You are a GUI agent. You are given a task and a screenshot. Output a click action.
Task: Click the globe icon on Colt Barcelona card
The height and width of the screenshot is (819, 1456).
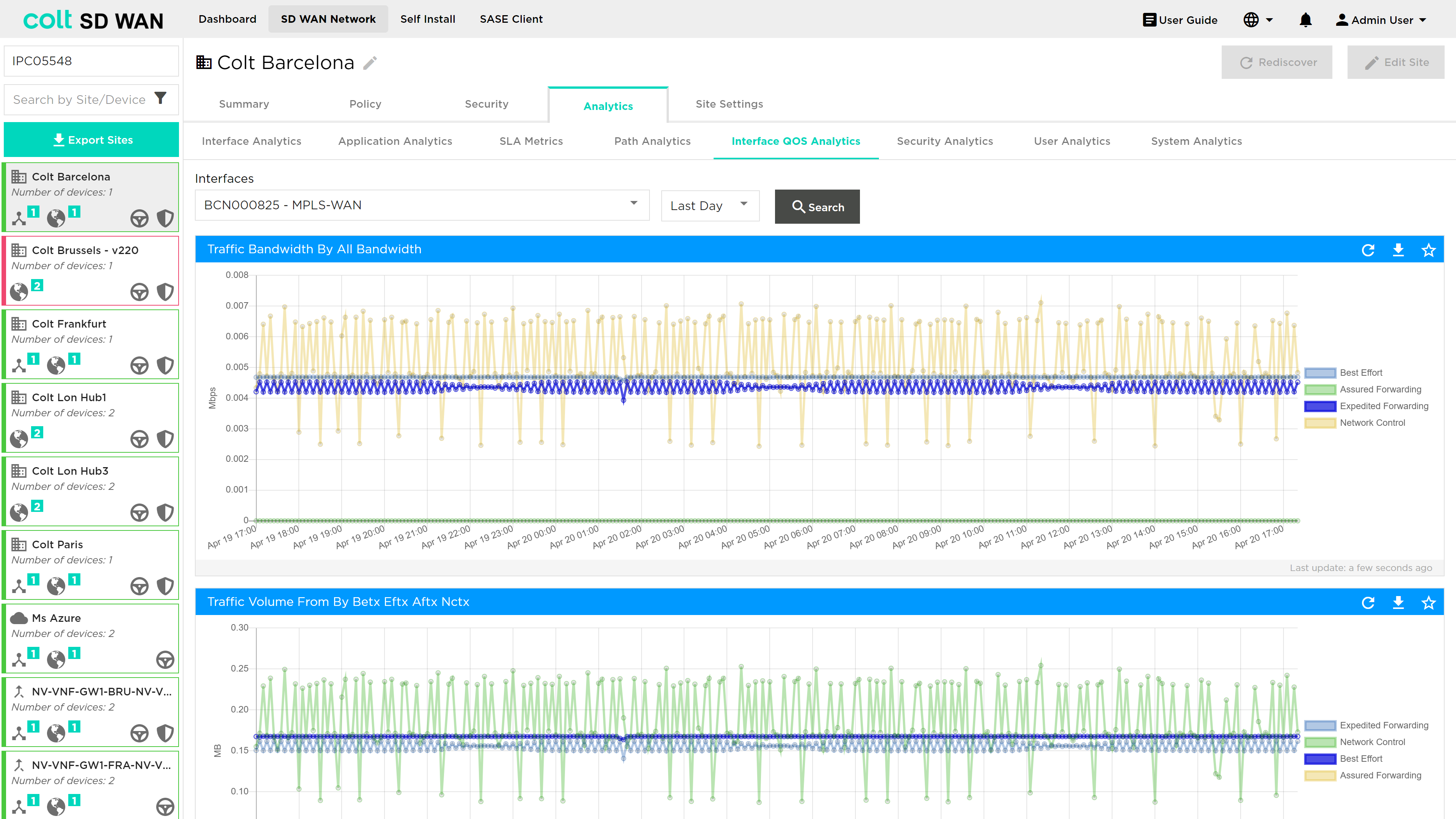click(x=56, y=218)
